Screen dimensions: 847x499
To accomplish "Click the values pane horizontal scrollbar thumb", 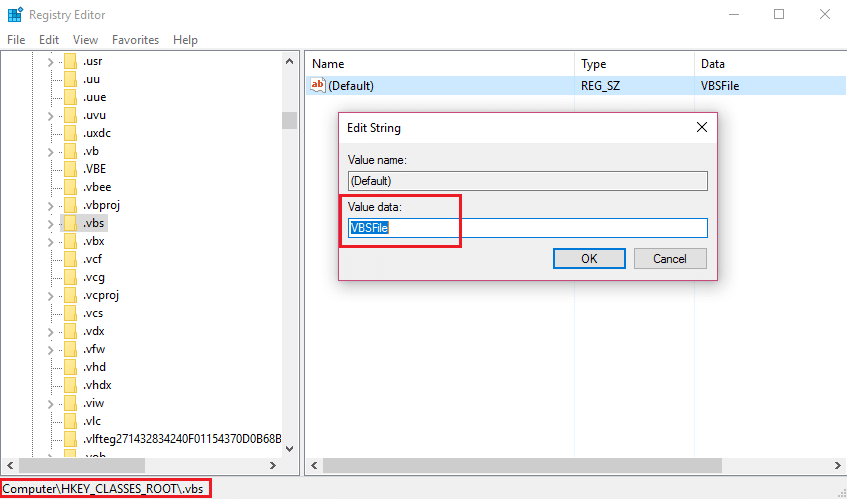I will point(522,465).
